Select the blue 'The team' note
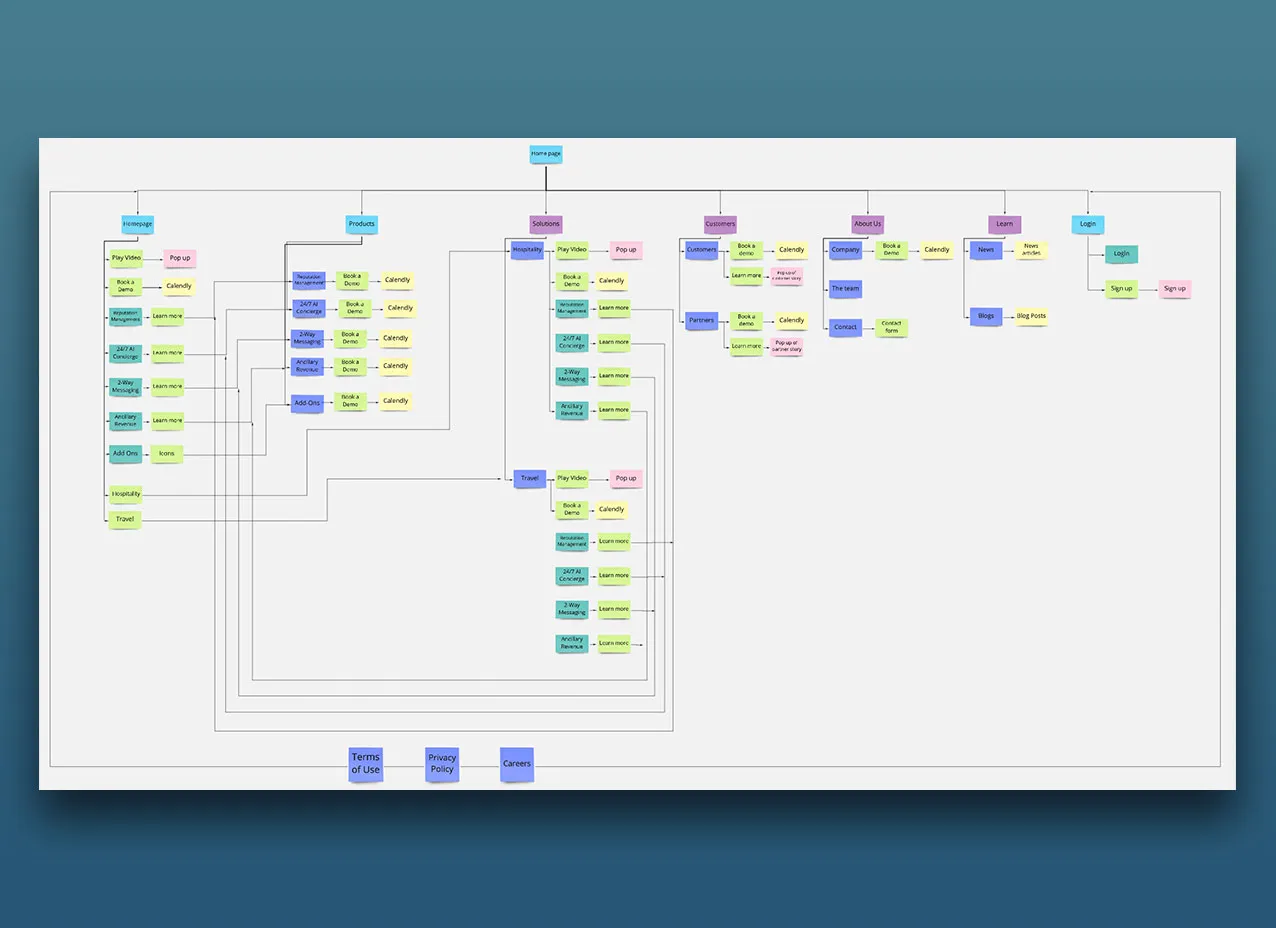Image resolution: width=1276 pixels, height=928 pixels. click(x=846, y=289)
